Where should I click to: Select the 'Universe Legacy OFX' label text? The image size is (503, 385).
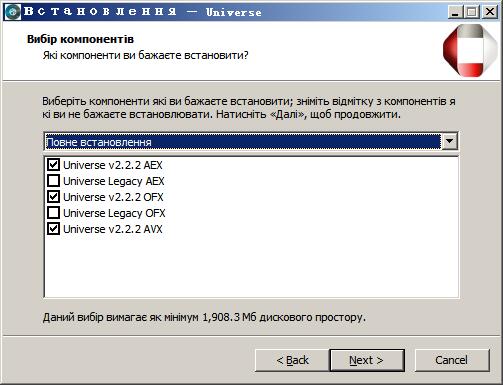coord(114,213)
